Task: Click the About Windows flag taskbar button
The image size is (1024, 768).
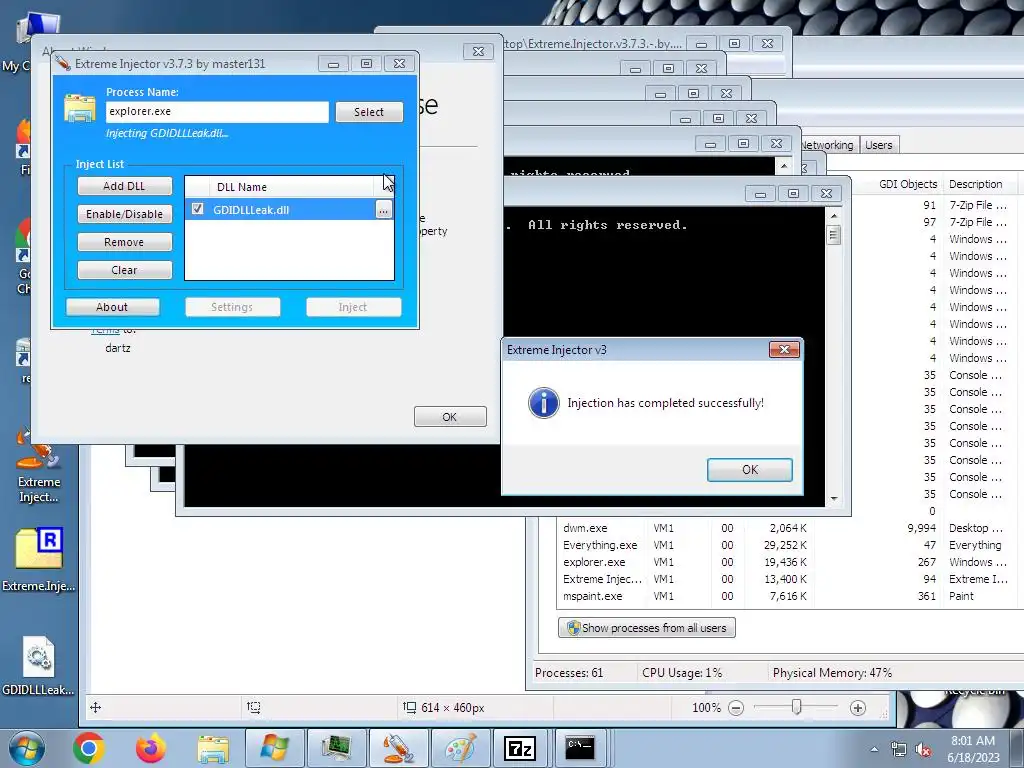Action: (274, 748)
